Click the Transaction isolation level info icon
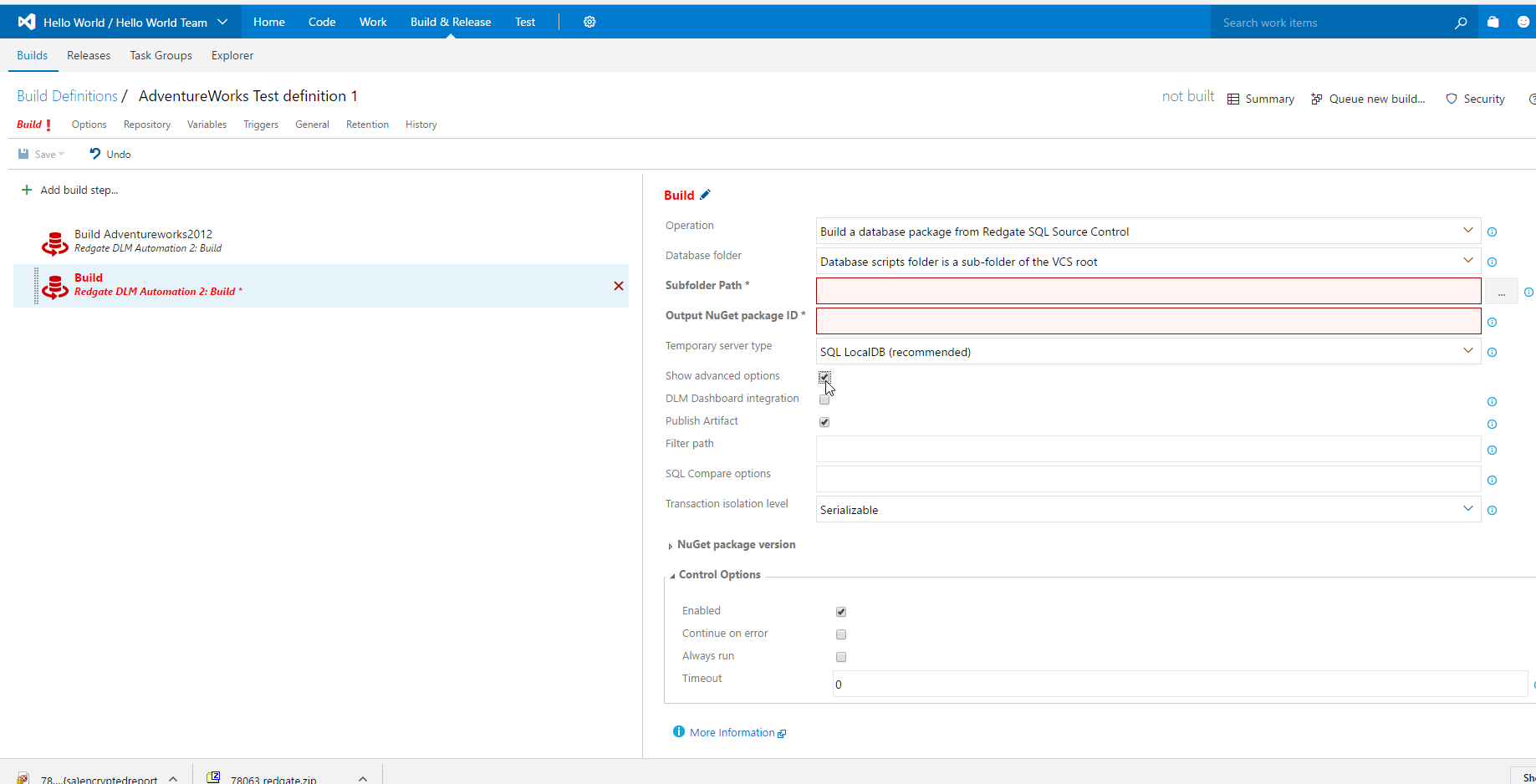Viewport: 1536px width, 784px height. 1492,511
